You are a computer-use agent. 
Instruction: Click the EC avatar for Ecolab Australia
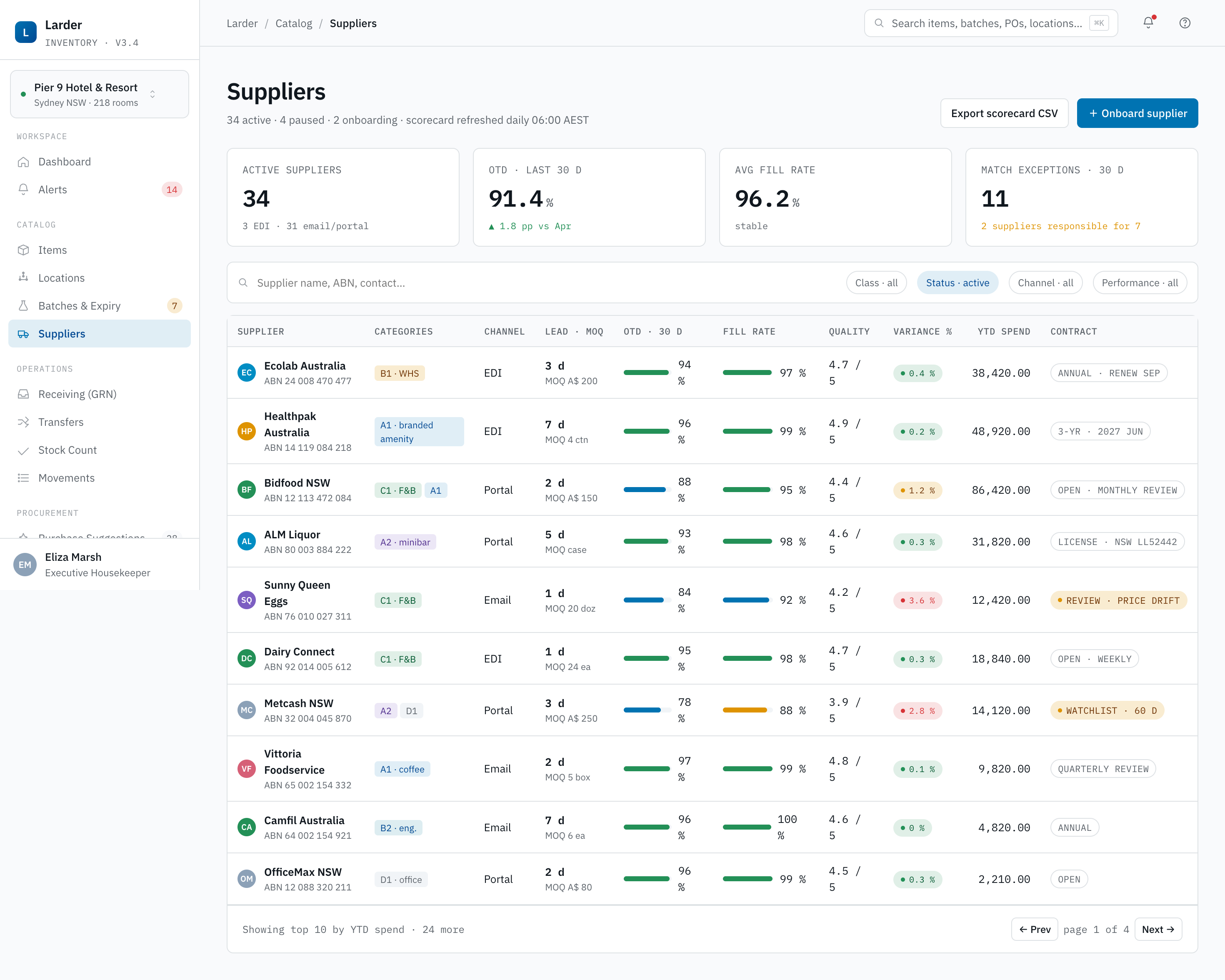[247, 372]
